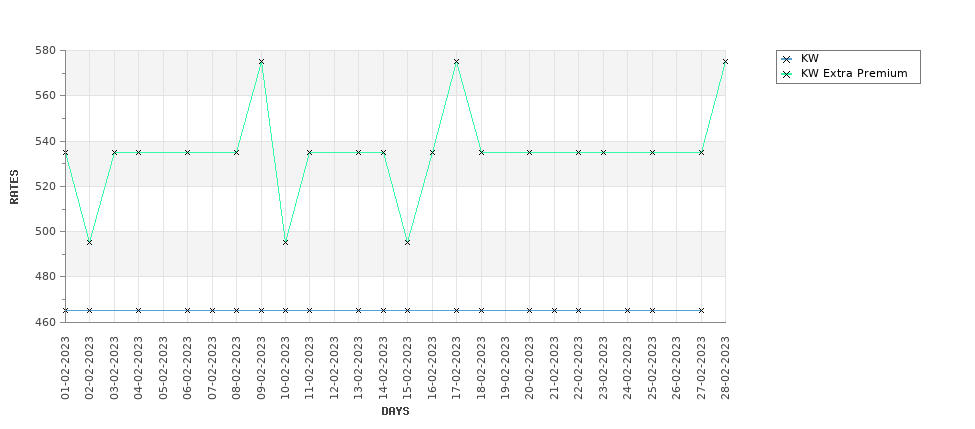Click the KW series point on 21-02-2023
975x429 pixels.
point(554,310)
